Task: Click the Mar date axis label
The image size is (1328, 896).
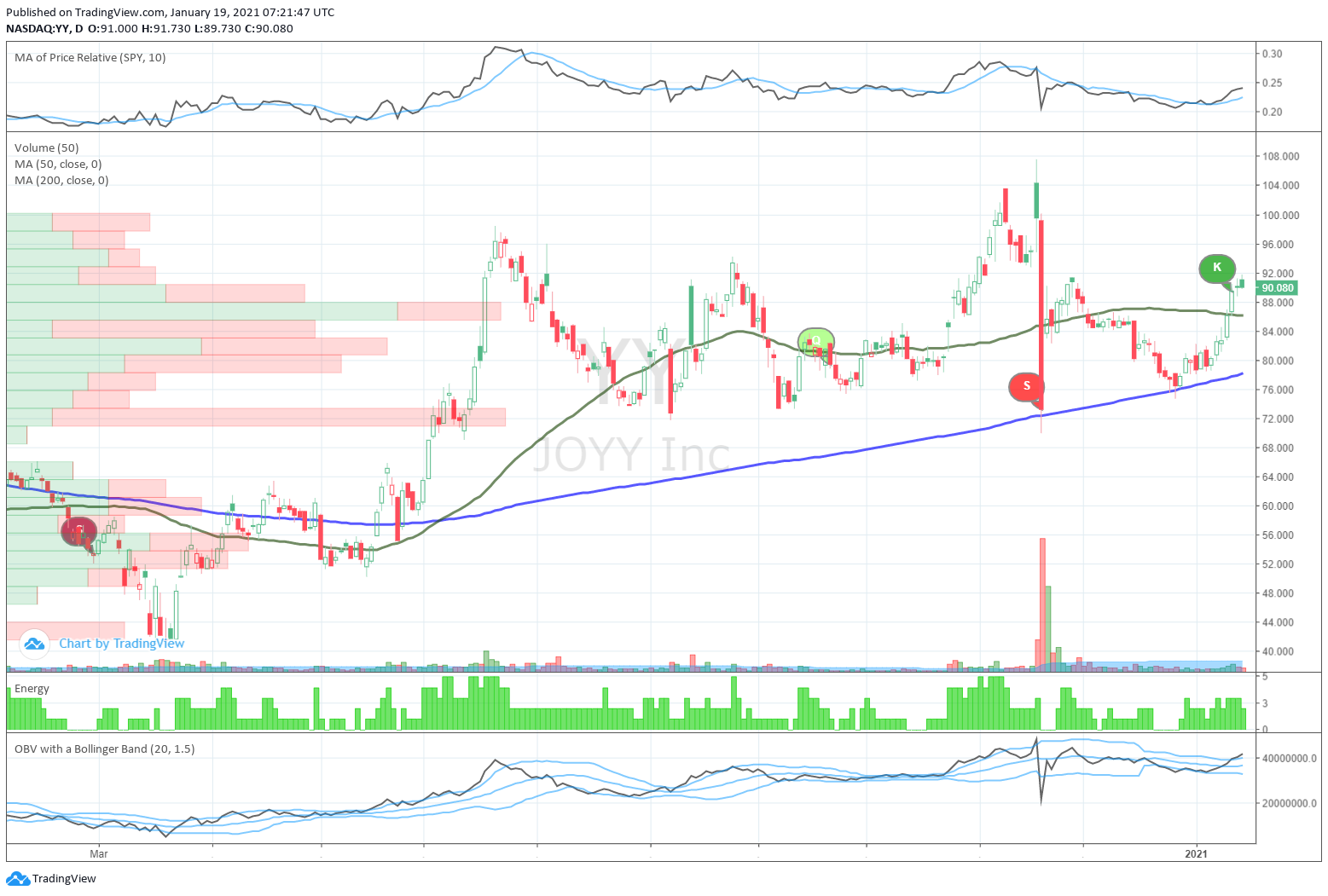Action: coord(99,853)
